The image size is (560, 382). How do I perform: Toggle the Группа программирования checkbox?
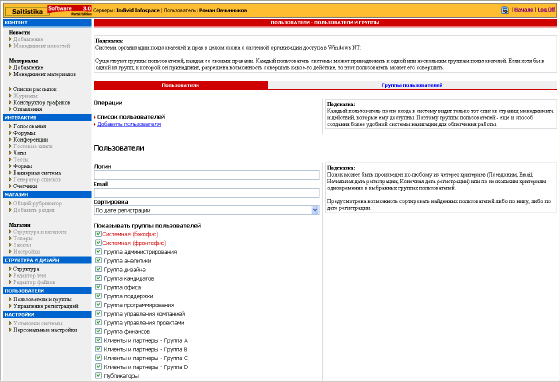coord(98,305)
